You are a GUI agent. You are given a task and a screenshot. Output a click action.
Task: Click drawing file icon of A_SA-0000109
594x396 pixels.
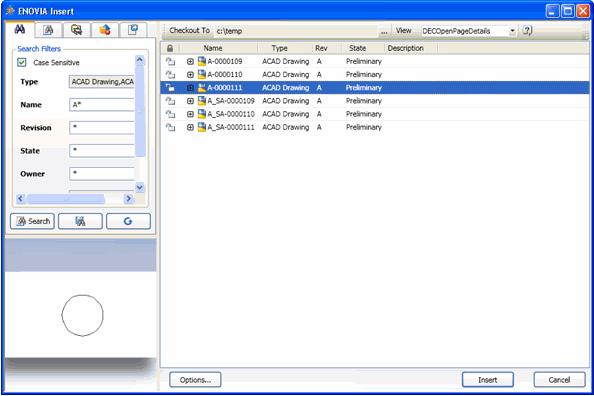point(202,101)
